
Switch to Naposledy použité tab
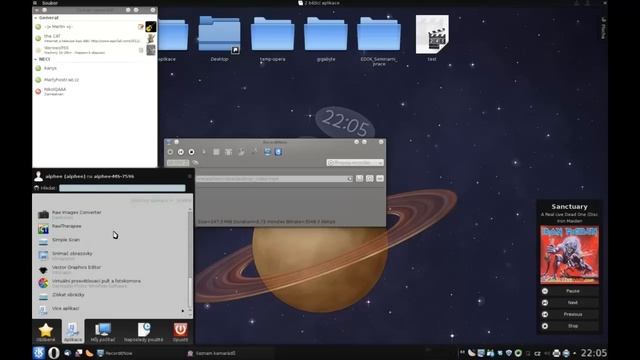pos(144,332)
